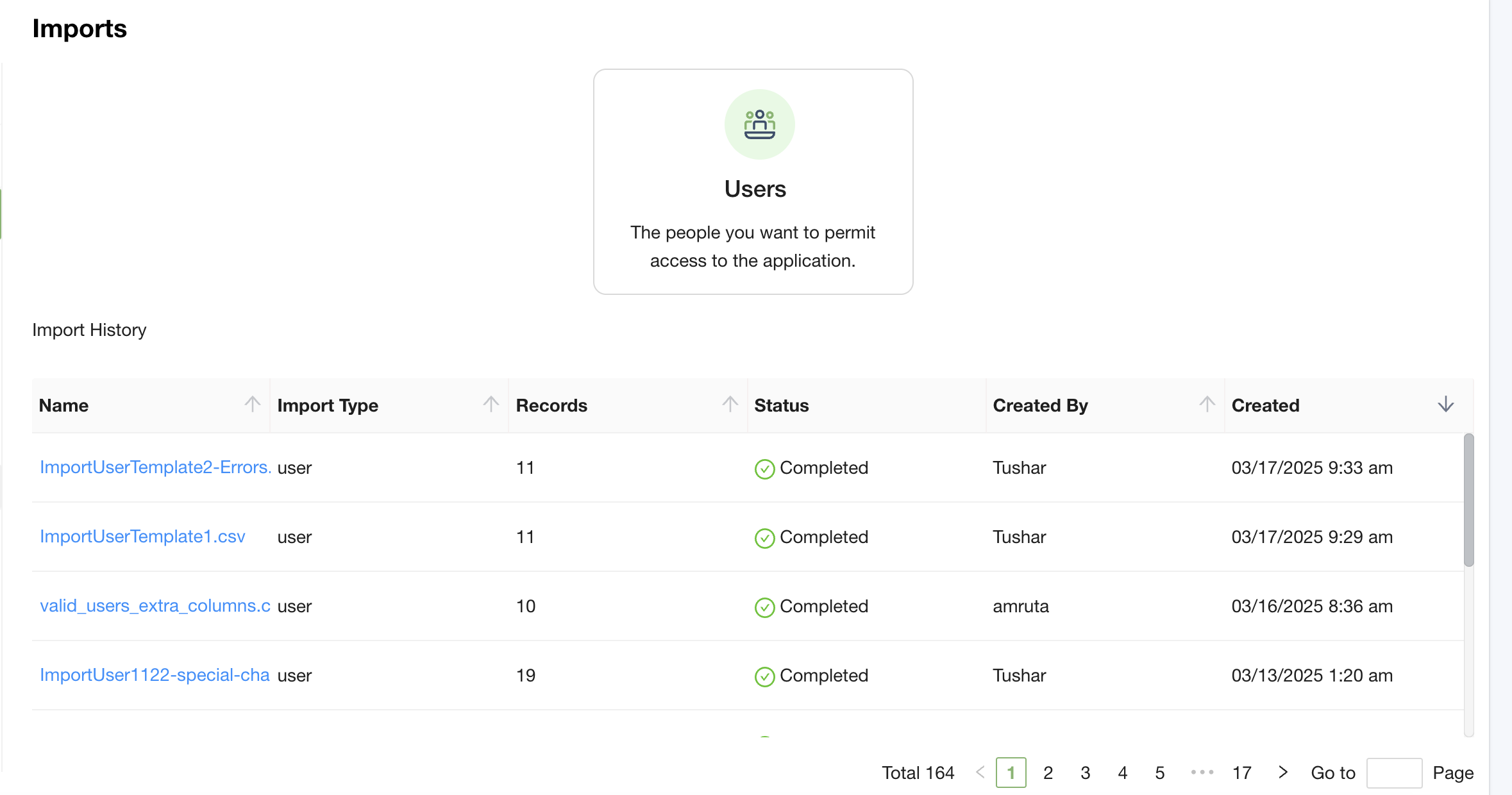This screenshot has width=1512, height=795.
Task: Open valid_users_extra_columns import link
Action: 155,606
